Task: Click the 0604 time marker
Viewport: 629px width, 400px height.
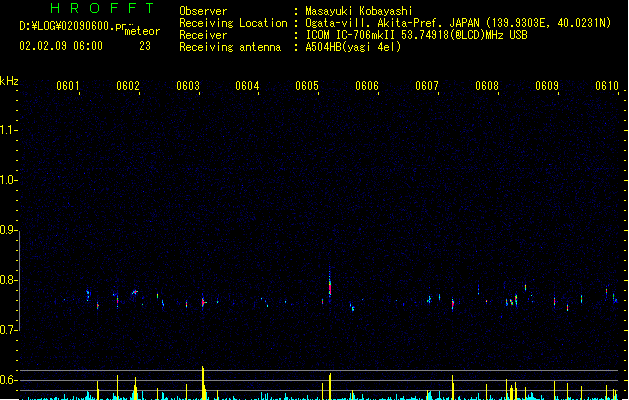Action: pos(247,86)
